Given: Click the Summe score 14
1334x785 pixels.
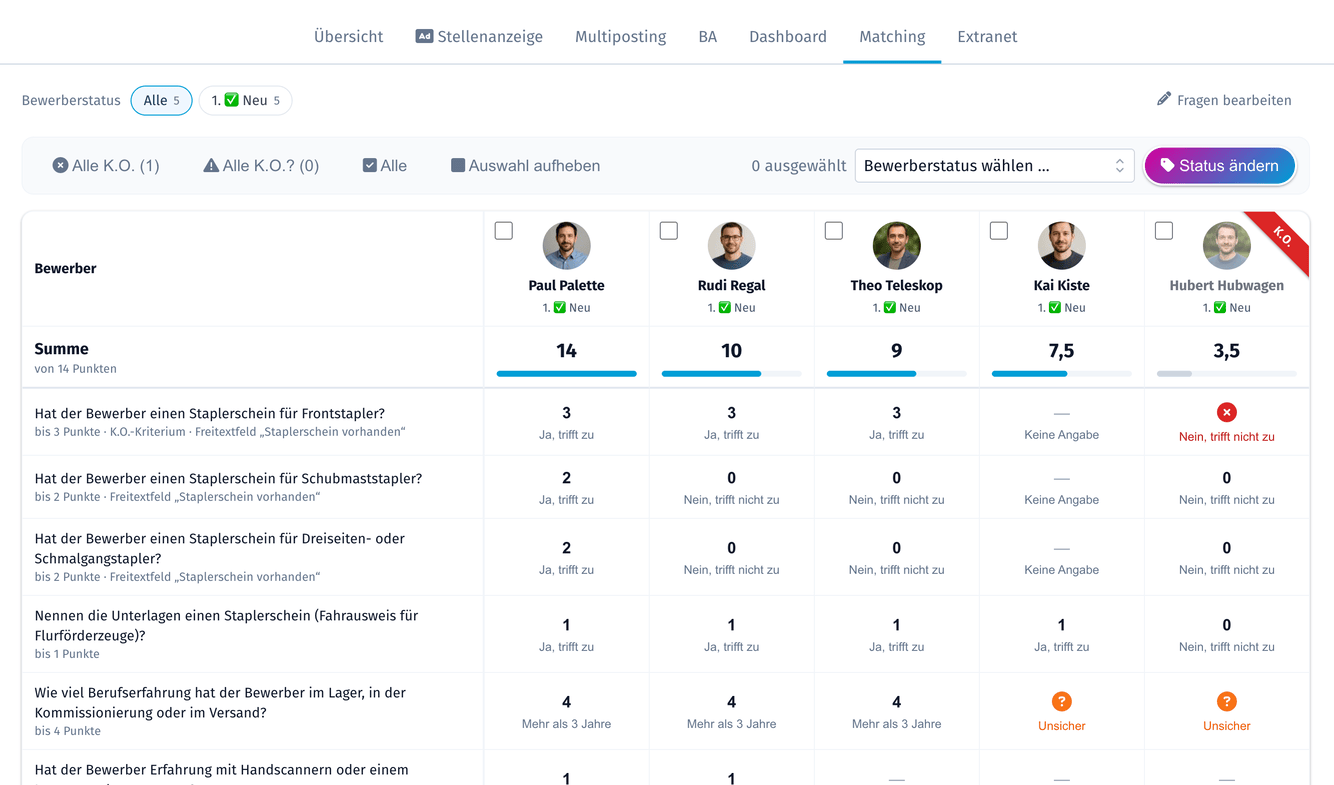Looking at the screenshot, I should pyautogui.click(x=567, y=351).
